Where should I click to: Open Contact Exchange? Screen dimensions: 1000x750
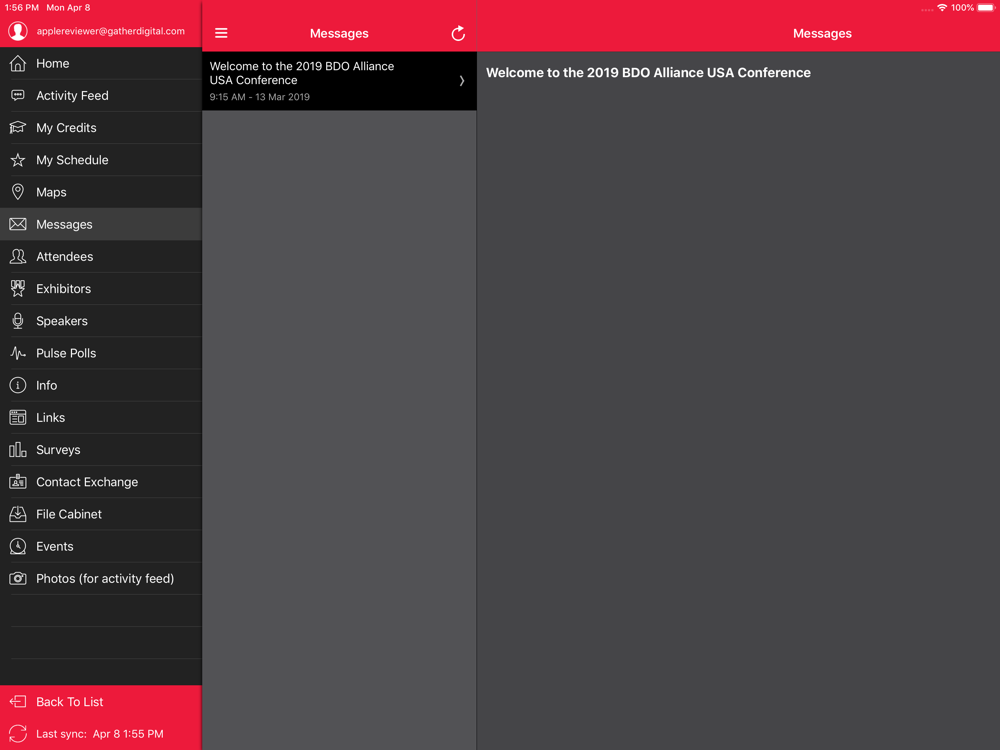101,482
